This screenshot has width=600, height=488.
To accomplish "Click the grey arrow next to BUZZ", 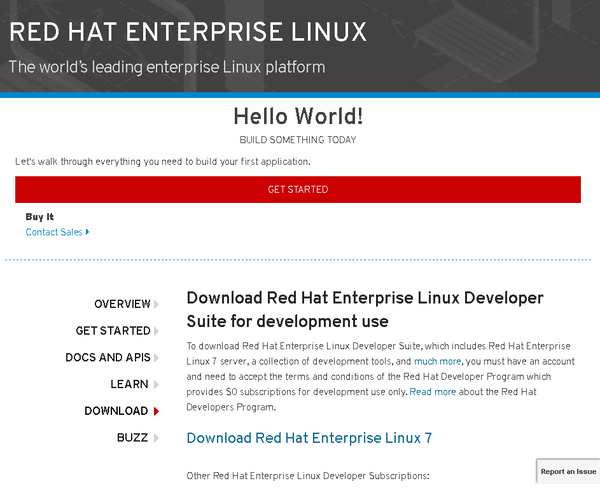I will (x=157, y=438).
